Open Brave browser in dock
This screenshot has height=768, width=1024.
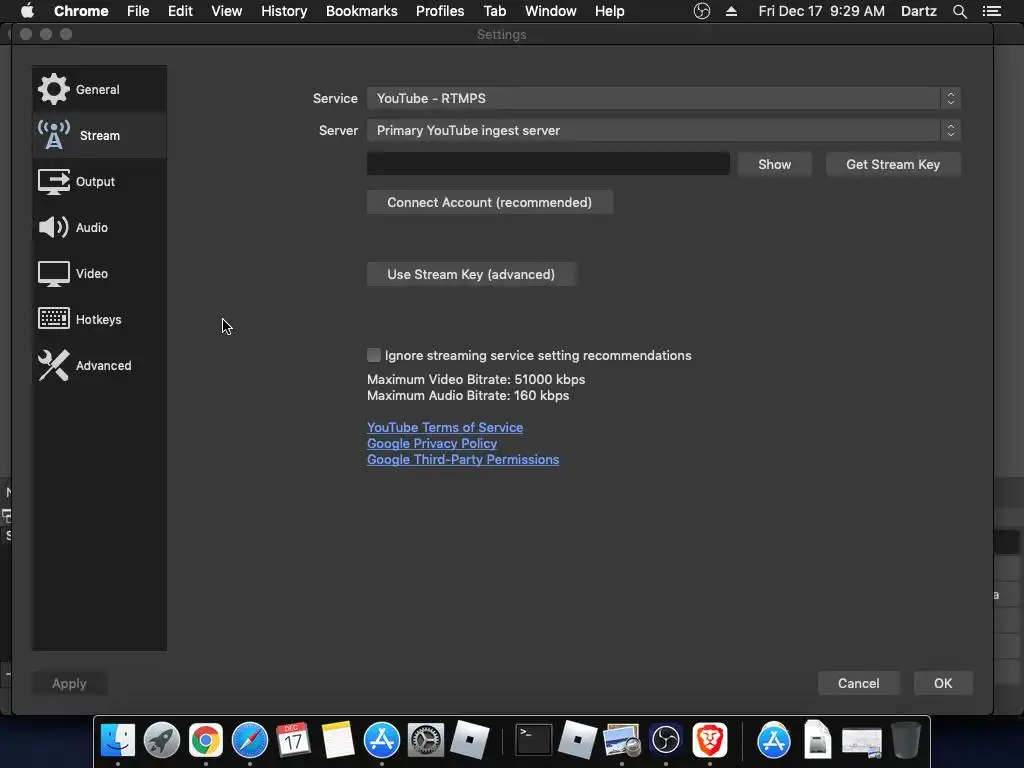tap(710, 741)
